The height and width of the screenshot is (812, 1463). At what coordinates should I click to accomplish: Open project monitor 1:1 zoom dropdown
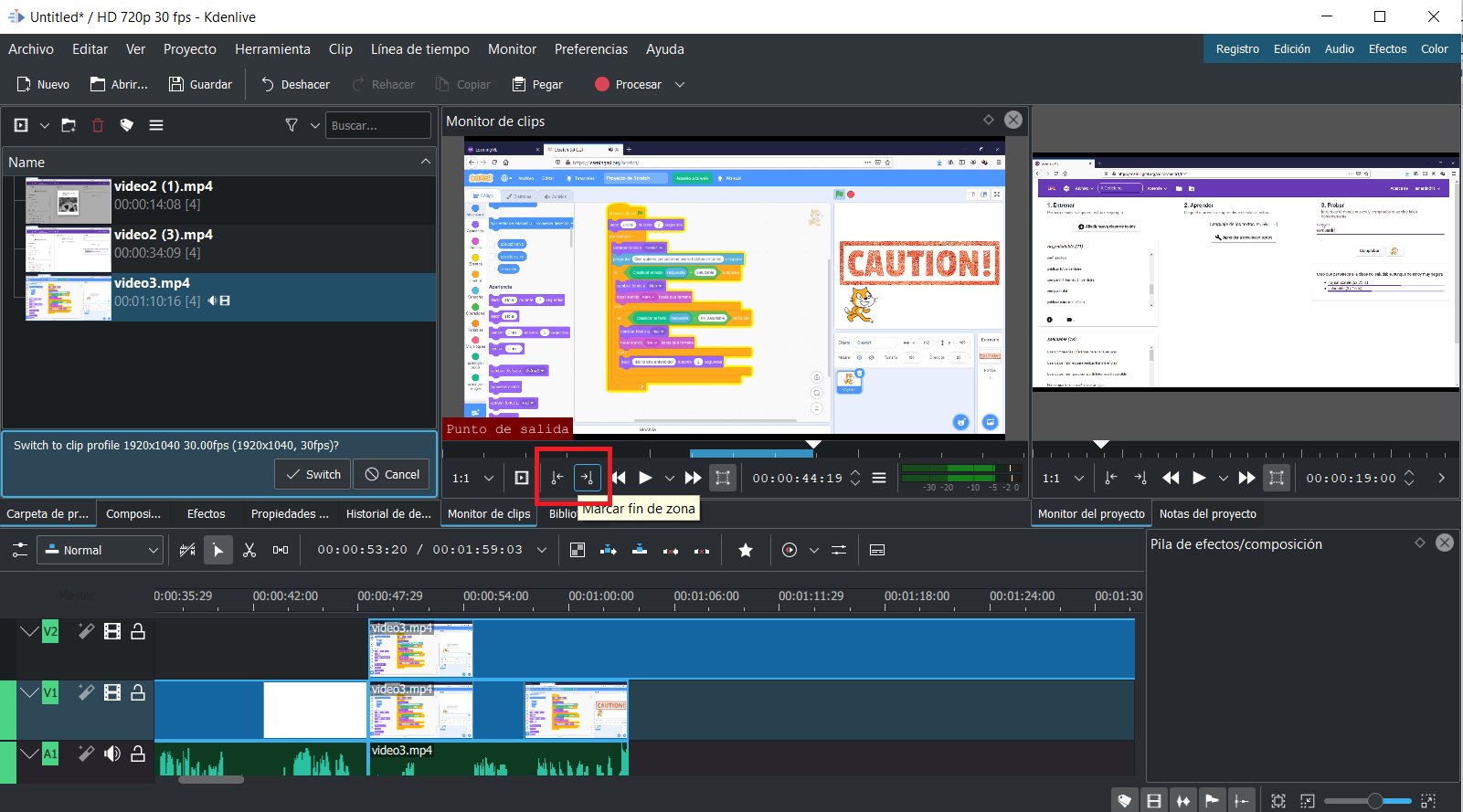tap(1064, 478)
